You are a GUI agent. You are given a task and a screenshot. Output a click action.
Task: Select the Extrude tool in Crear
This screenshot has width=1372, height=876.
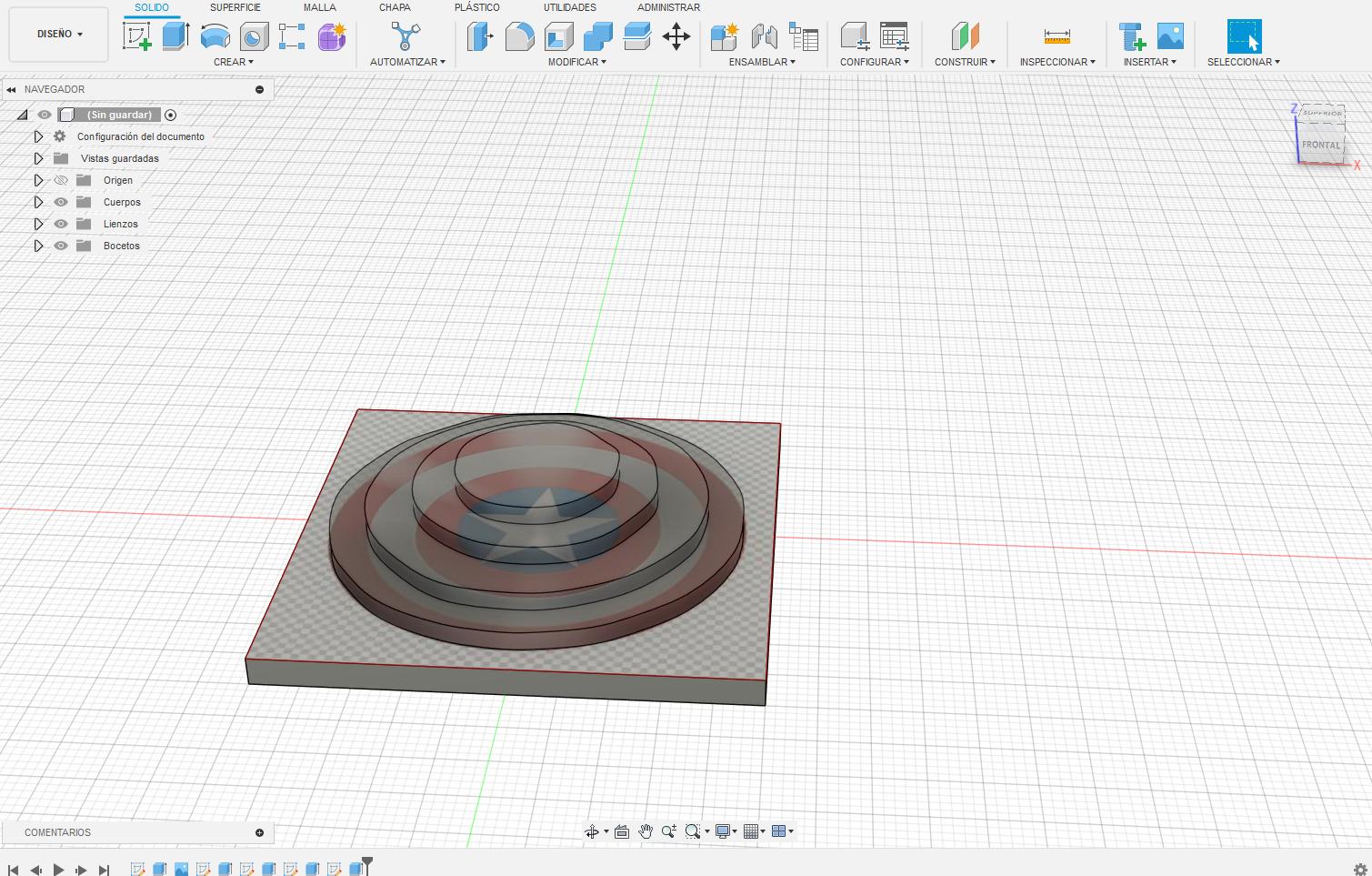(175, 36)
